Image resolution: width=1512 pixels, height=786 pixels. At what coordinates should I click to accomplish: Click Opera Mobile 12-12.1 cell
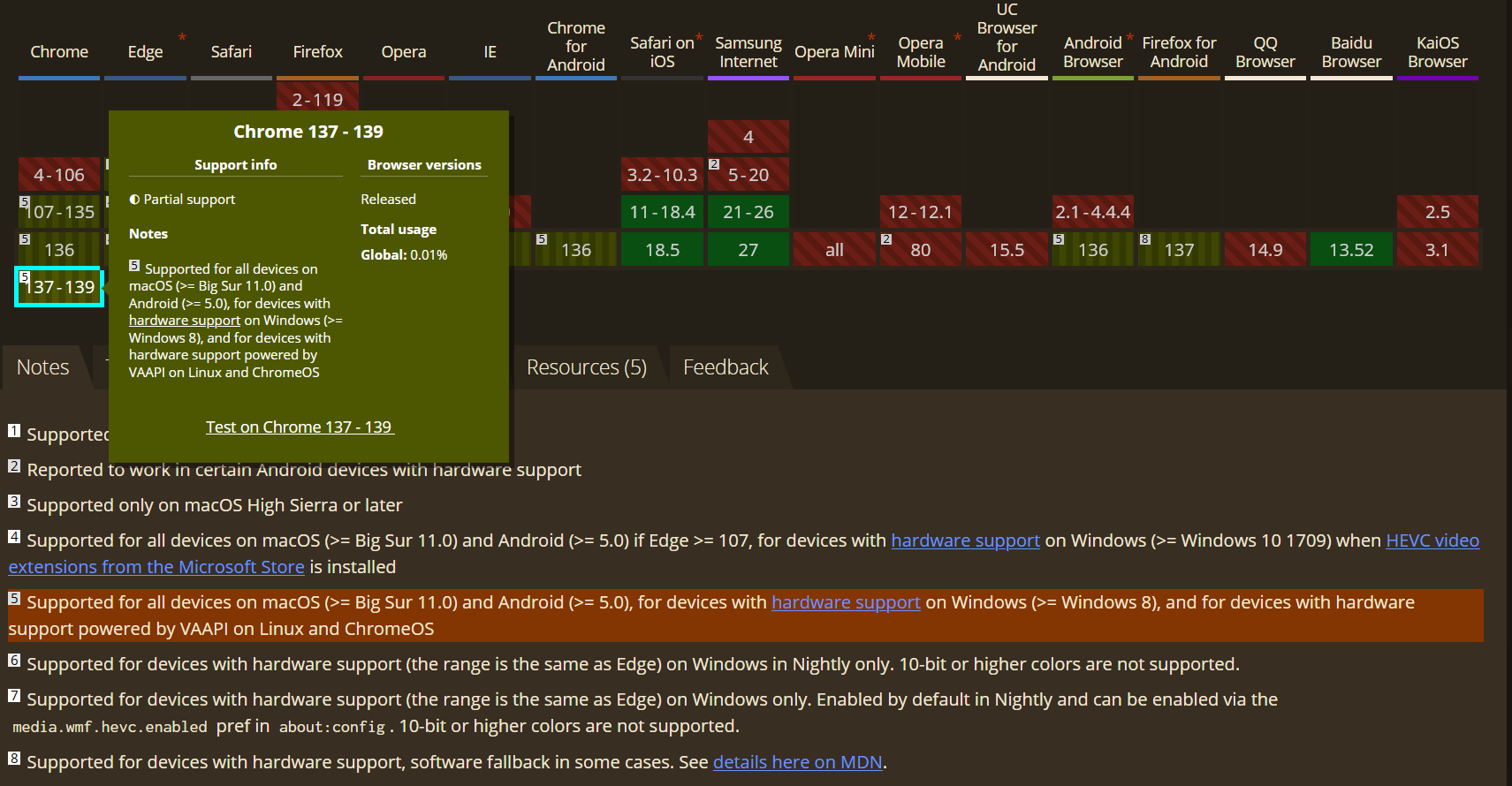[921, 212]
